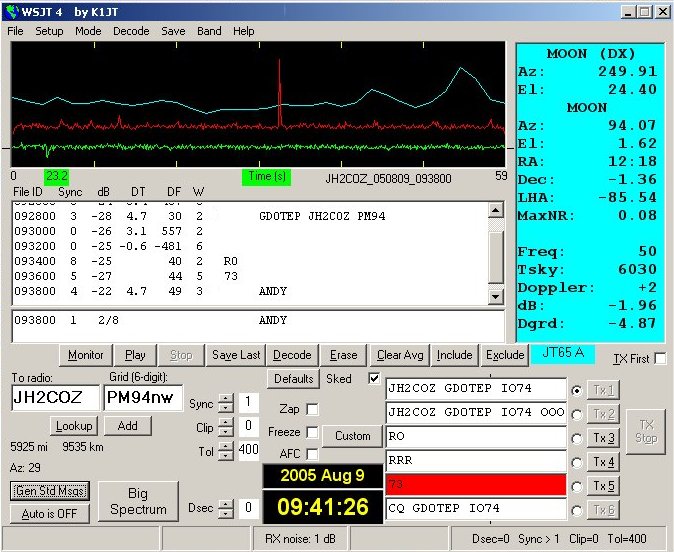Increase the Sync value with up arrow
The image size is (674, 552).
point(226,398)
